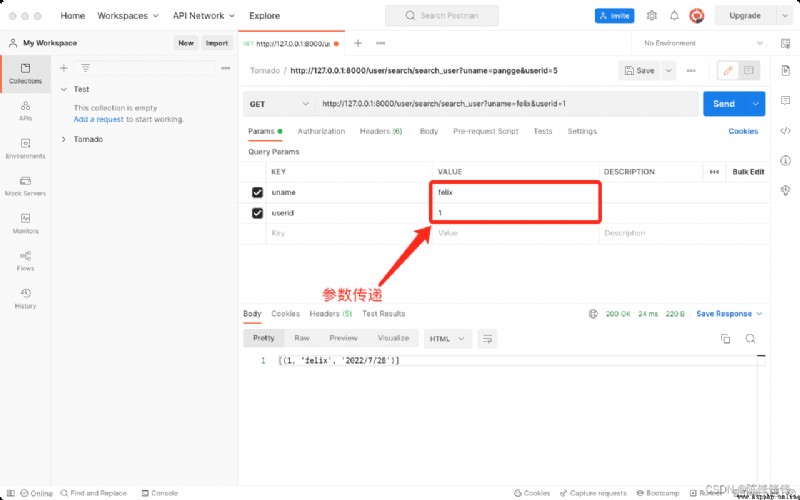
Task: Open the No Environment selector
Action: click(703, 43)
